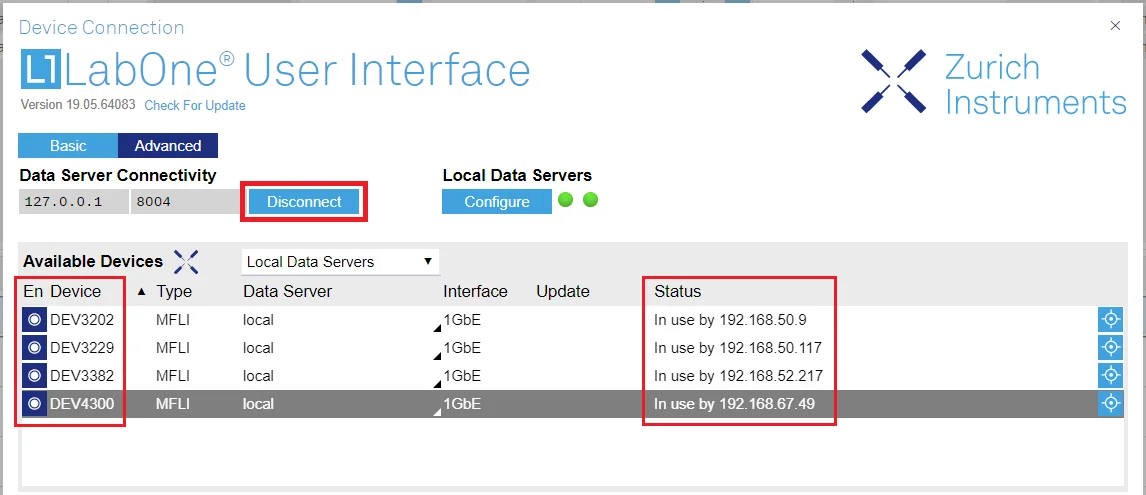Click the Device column header
This screenshot has width=1146, height=495.
tap(75, 292)
